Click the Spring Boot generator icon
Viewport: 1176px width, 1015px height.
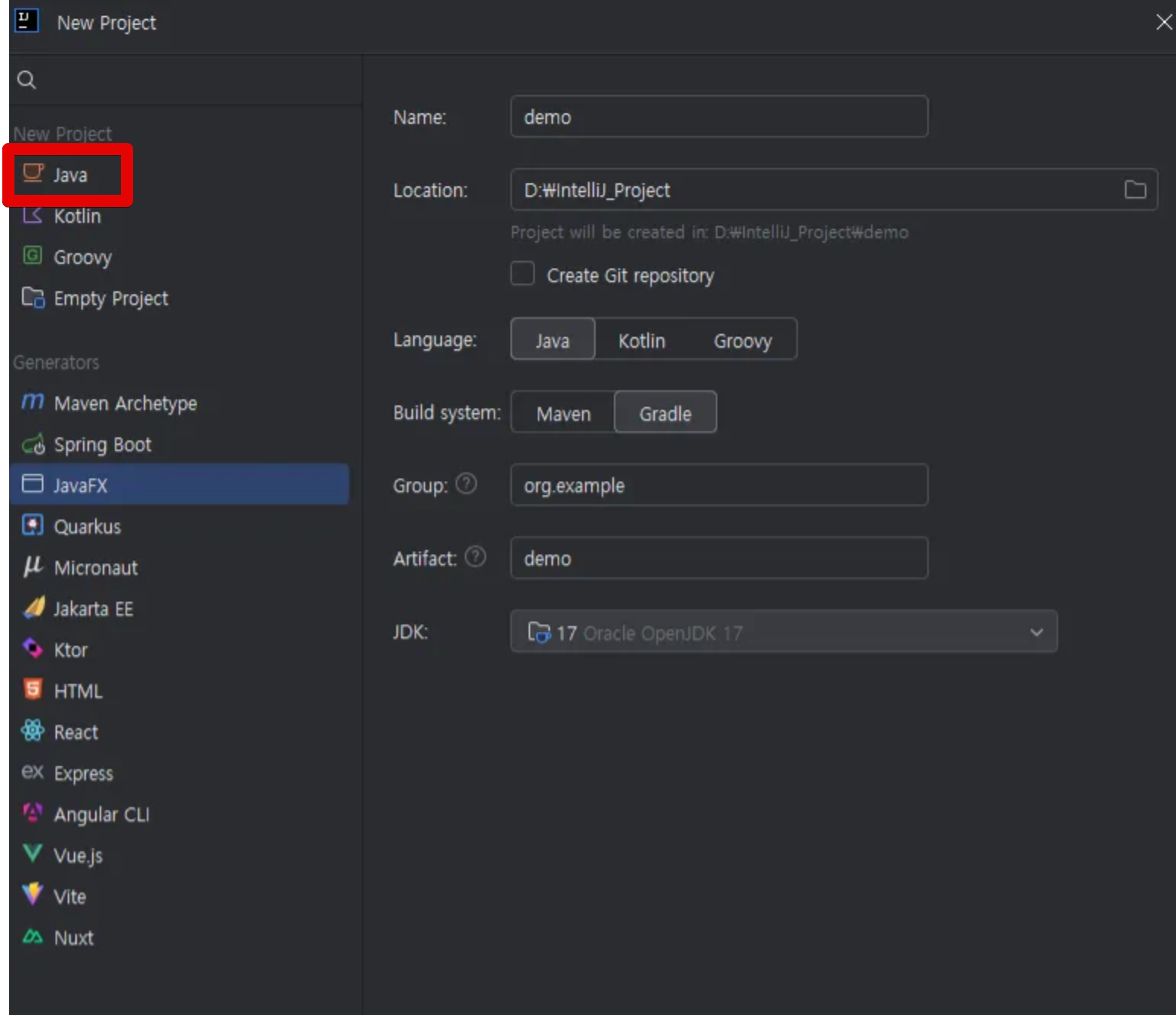(33, 444)
